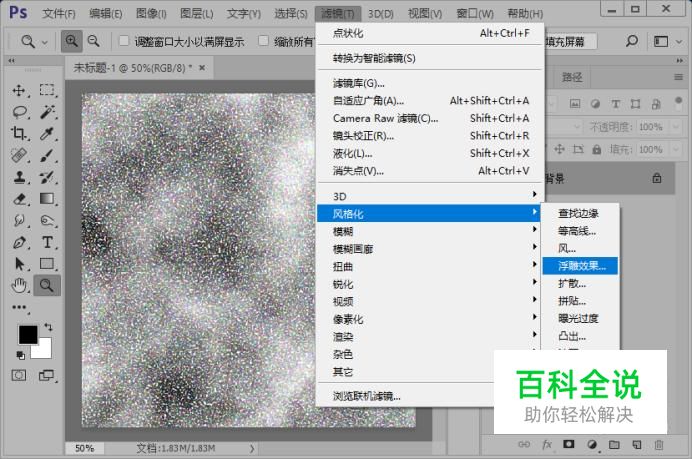692x459 pixels.
Task: Select the Lasso tool
Action: (19, 112)
